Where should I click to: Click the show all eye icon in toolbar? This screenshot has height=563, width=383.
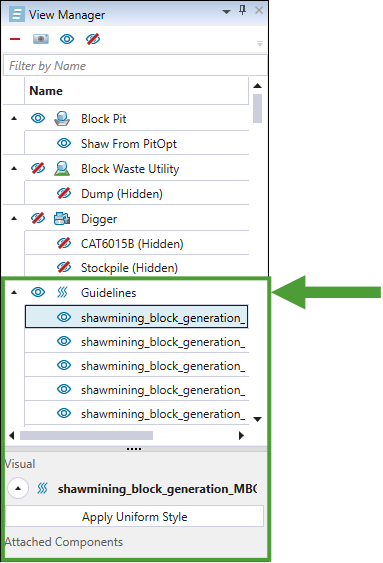tap(67, 39)
